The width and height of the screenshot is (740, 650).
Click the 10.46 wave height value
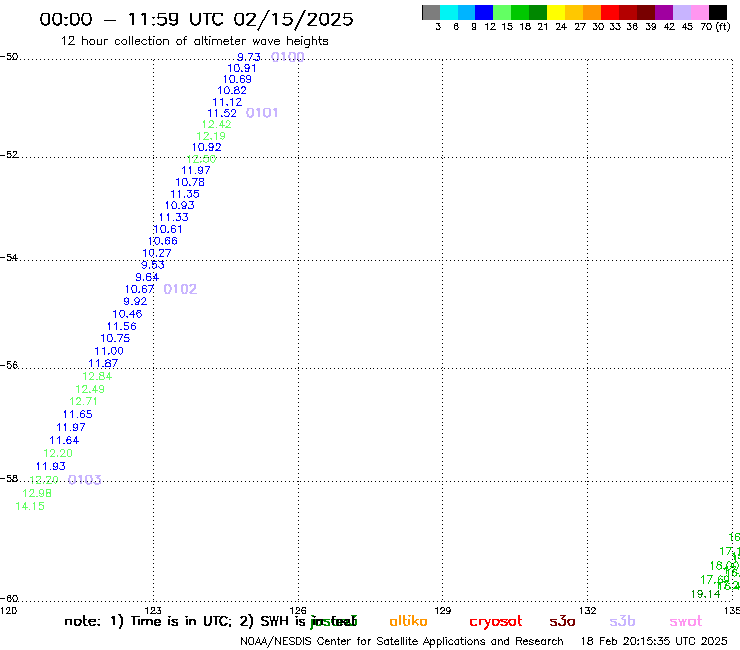[x=127, y=314]
